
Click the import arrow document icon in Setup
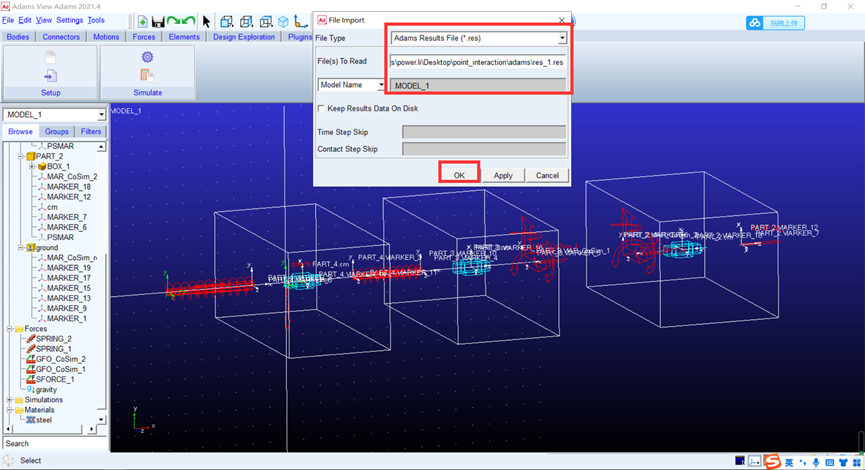pos(50,76)
